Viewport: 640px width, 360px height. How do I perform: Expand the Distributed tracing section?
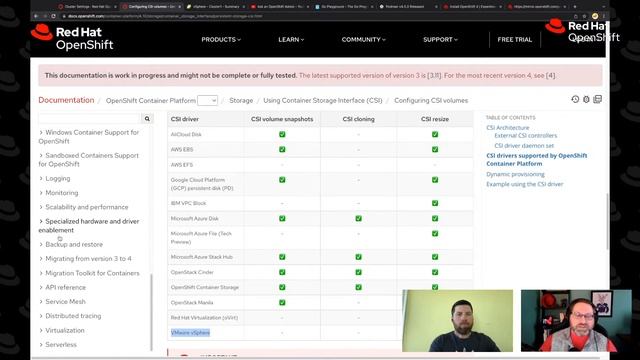(70, 316)
